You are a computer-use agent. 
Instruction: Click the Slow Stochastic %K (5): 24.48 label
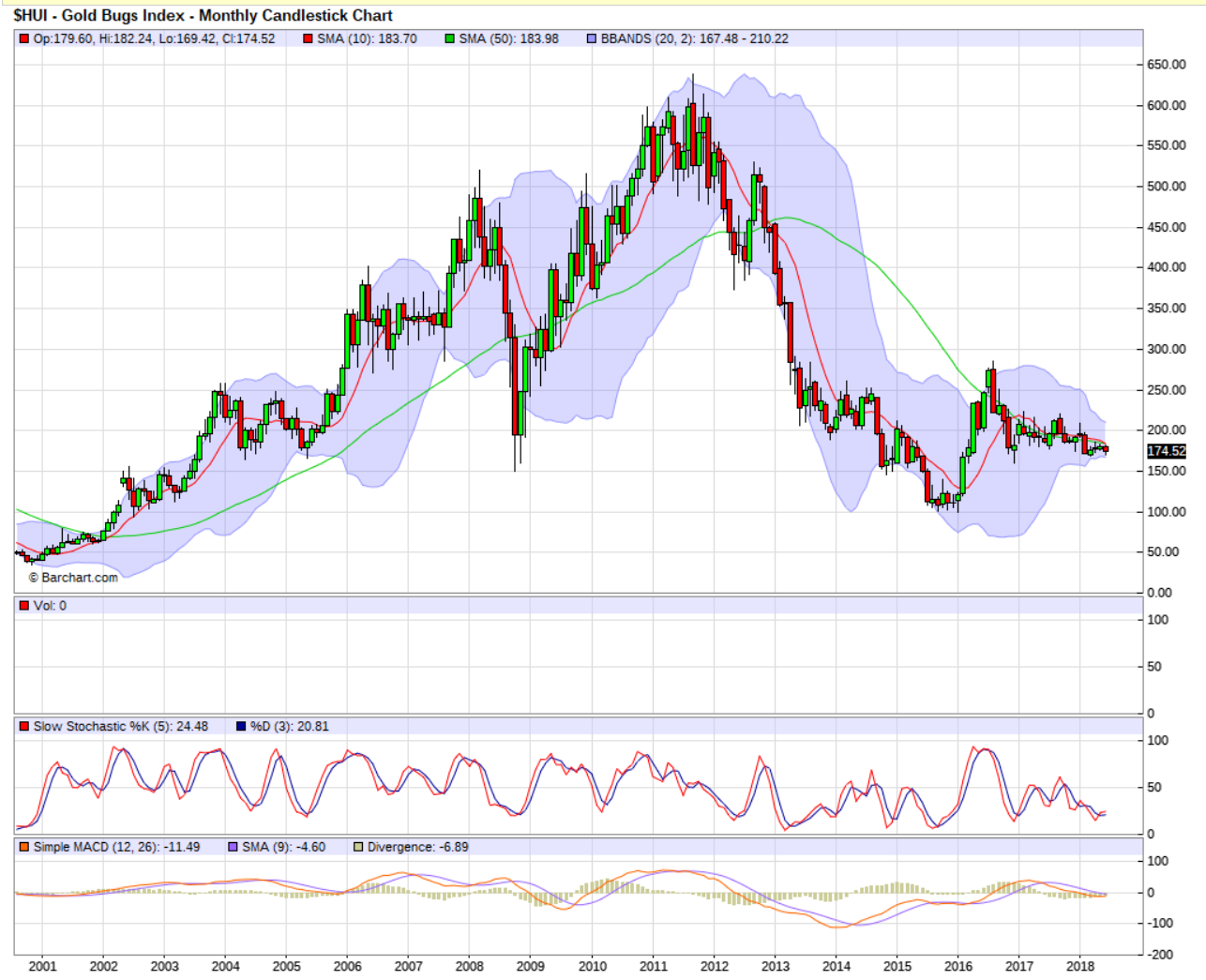click(x=121, y=727)
